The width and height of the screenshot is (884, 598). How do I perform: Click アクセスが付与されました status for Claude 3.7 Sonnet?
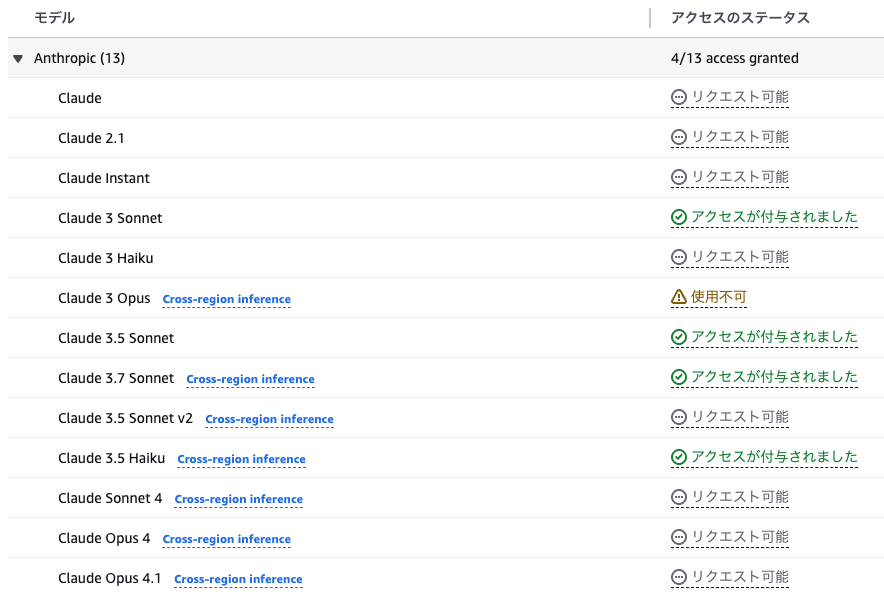pos(774,378)
